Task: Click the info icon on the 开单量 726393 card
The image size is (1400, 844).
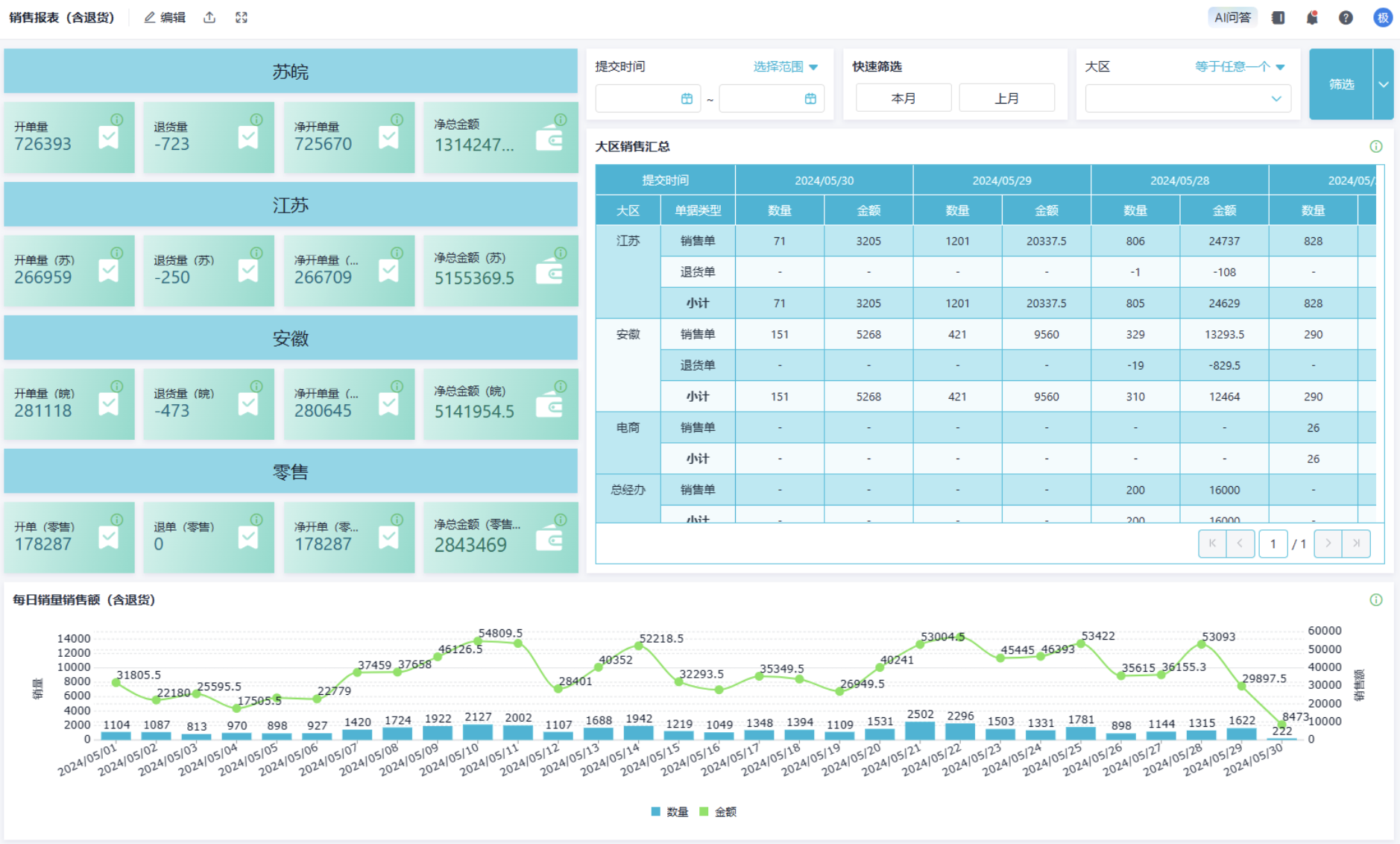Action: coord(117,119)
